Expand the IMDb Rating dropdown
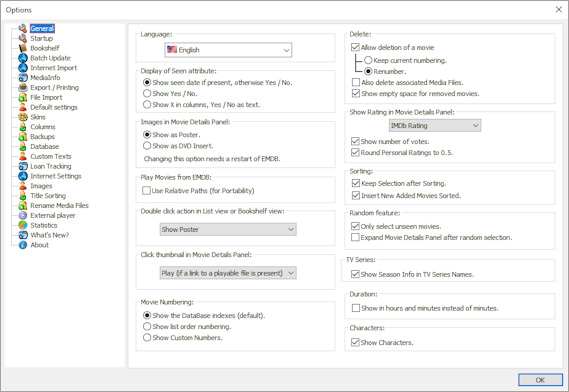 (435, 126)
